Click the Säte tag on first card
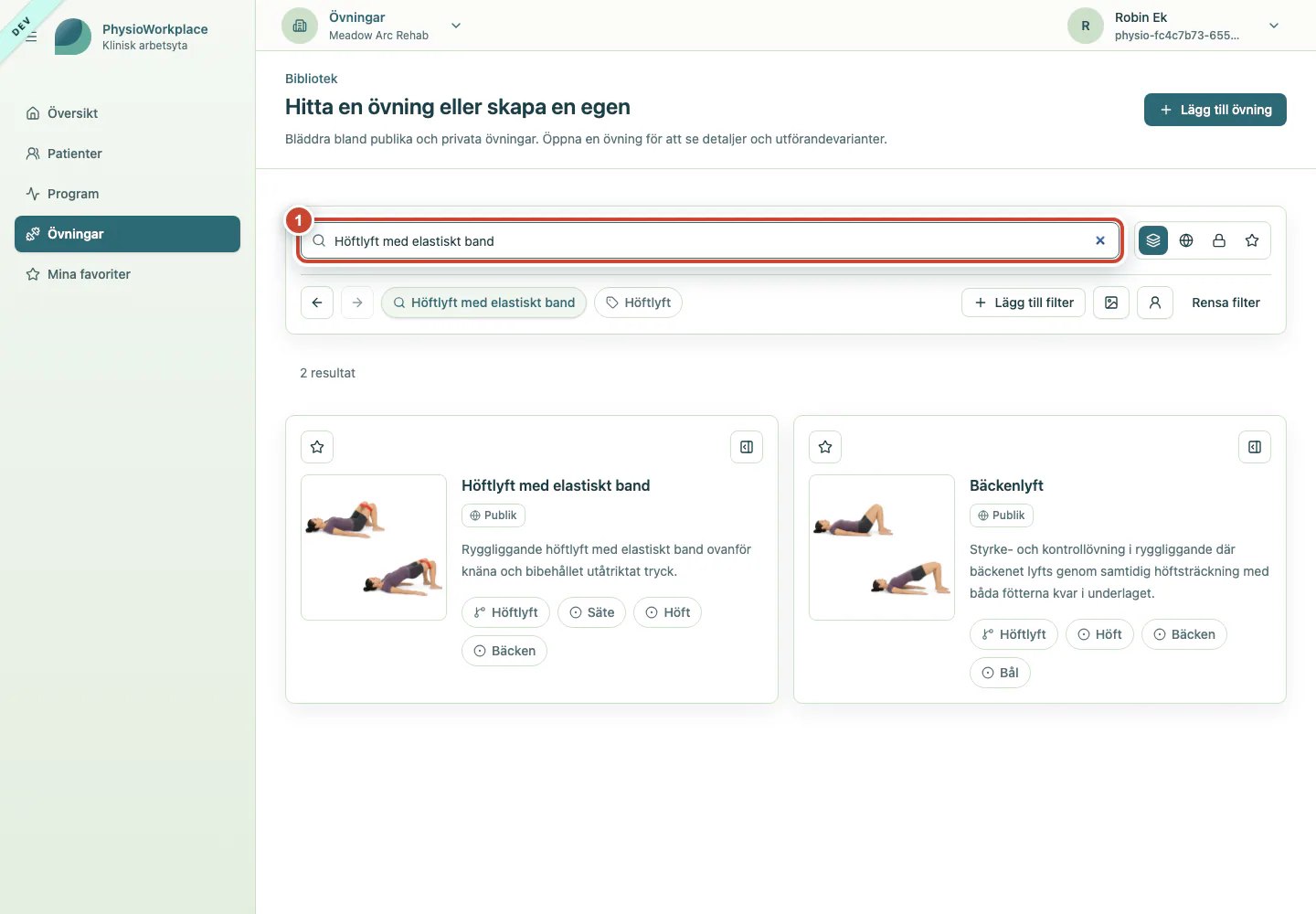The image size is (1316, 914). click(591, 612)
